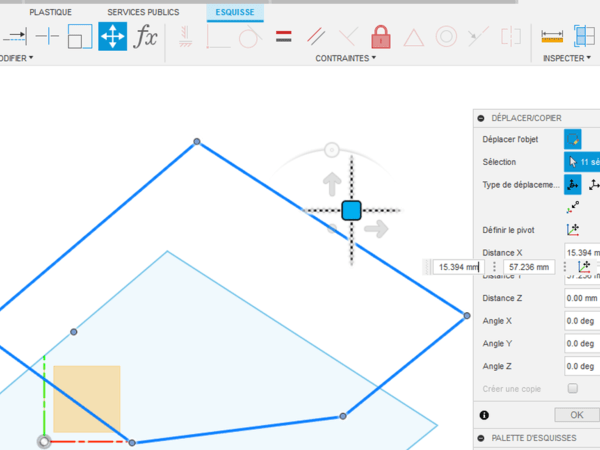This screenshot has width=600, height=450.
Task: Open the fx parameters tool
Action: 146,38
